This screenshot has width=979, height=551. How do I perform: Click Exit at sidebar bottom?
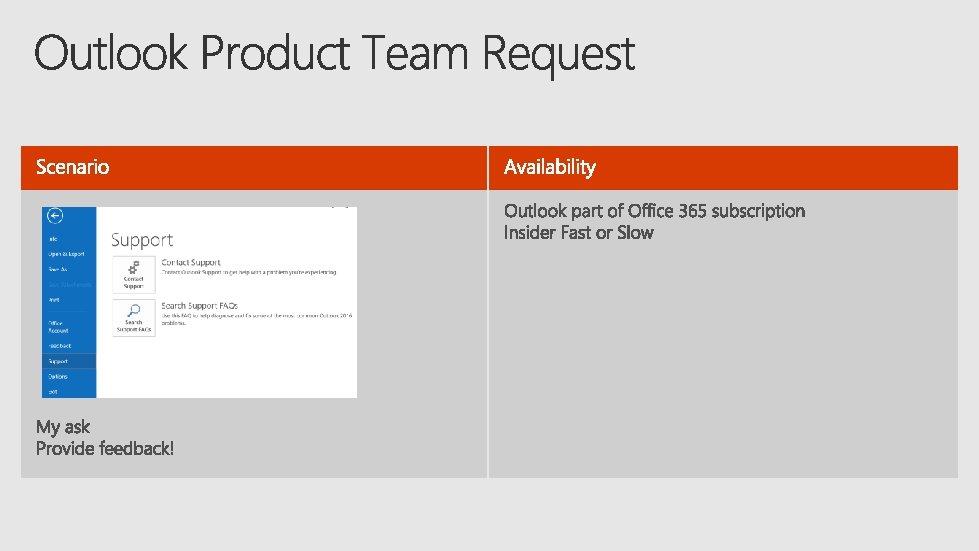tap(53, 392)
